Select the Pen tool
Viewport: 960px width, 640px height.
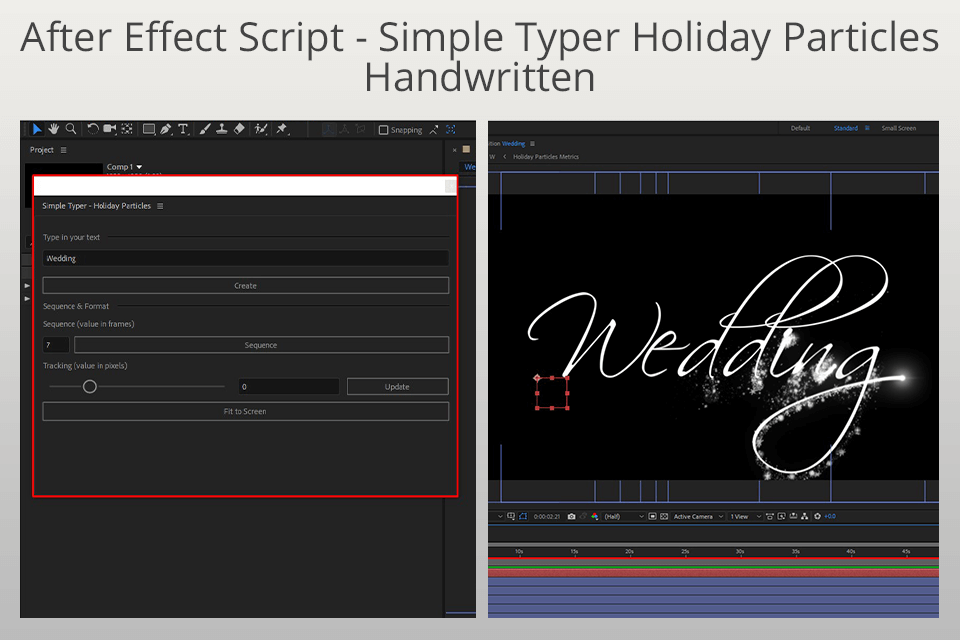pyautogui.click(x=168, y=129)
